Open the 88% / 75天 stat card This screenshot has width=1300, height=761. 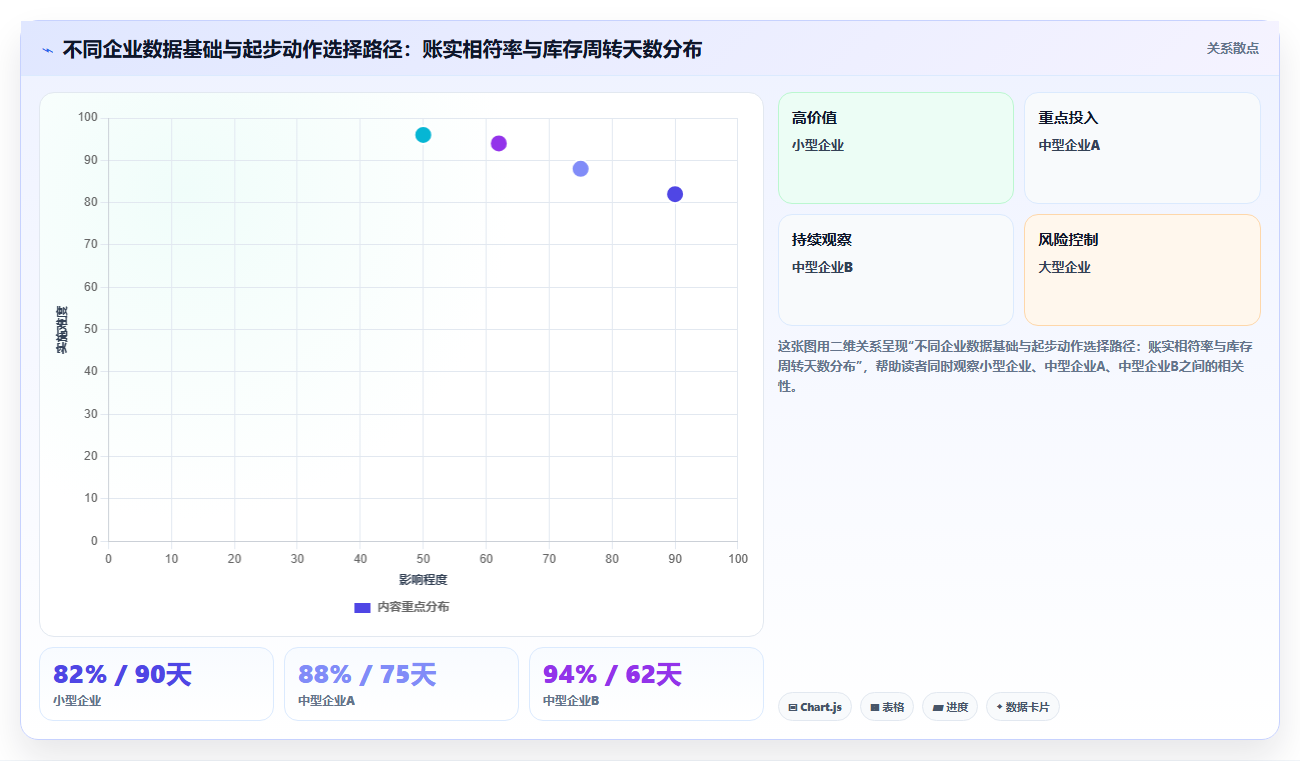(x=401, y=684)
